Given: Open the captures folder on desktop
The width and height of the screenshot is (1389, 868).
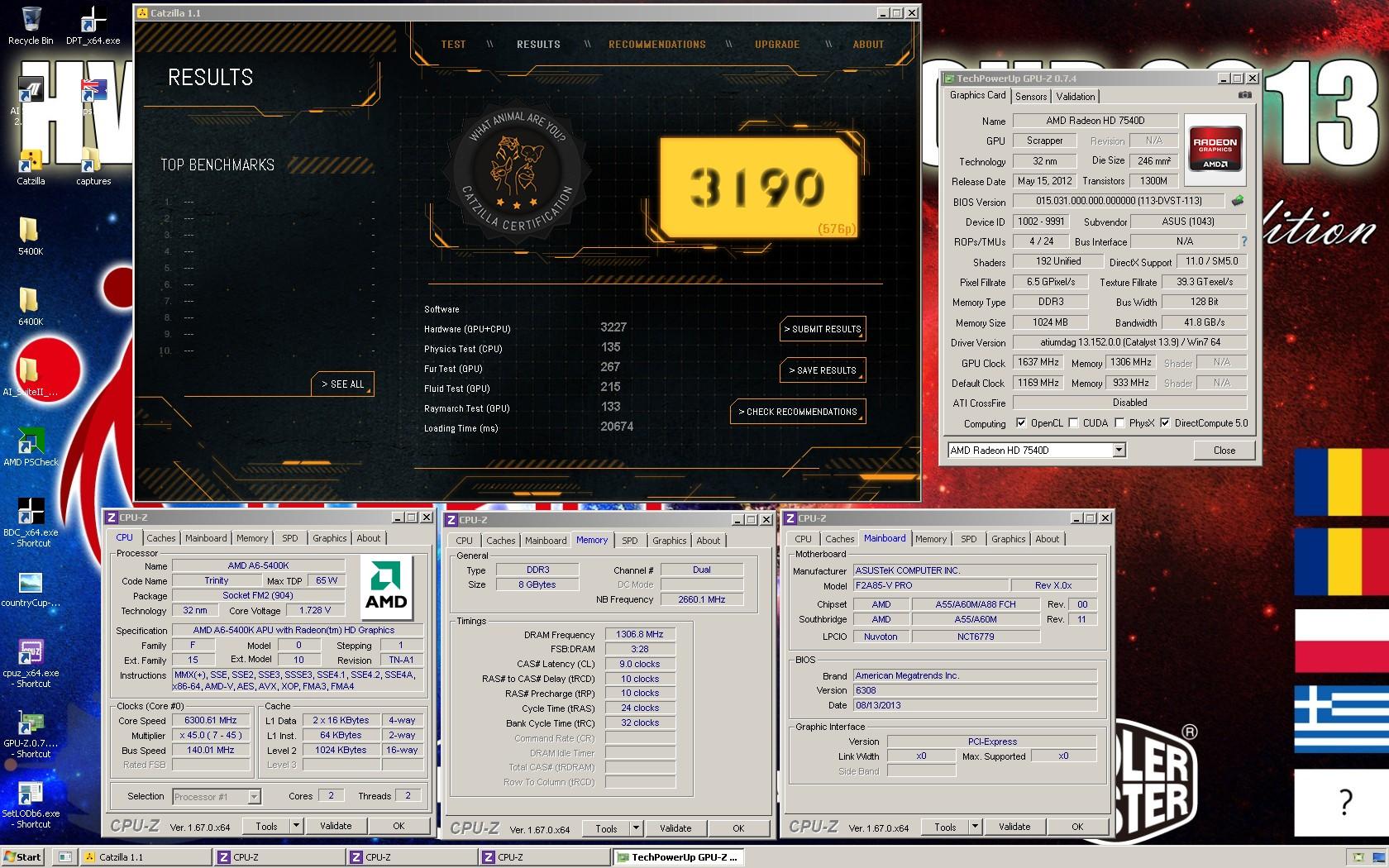Looking at the screenshot, I should tap(93, 167).
